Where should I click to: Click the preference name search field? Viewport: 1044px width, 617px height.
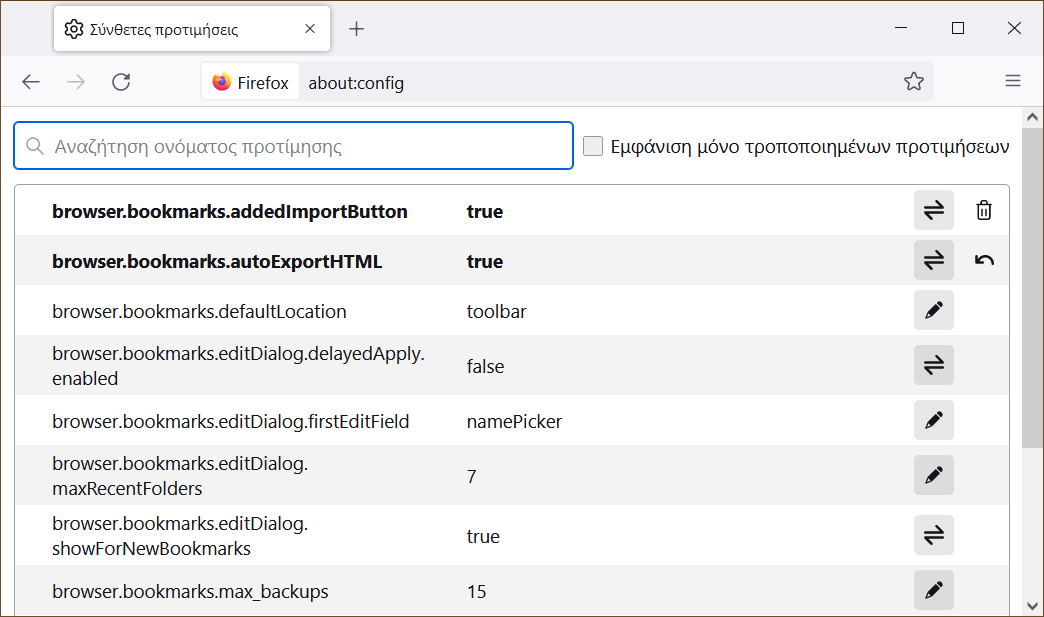pos(294,146)
